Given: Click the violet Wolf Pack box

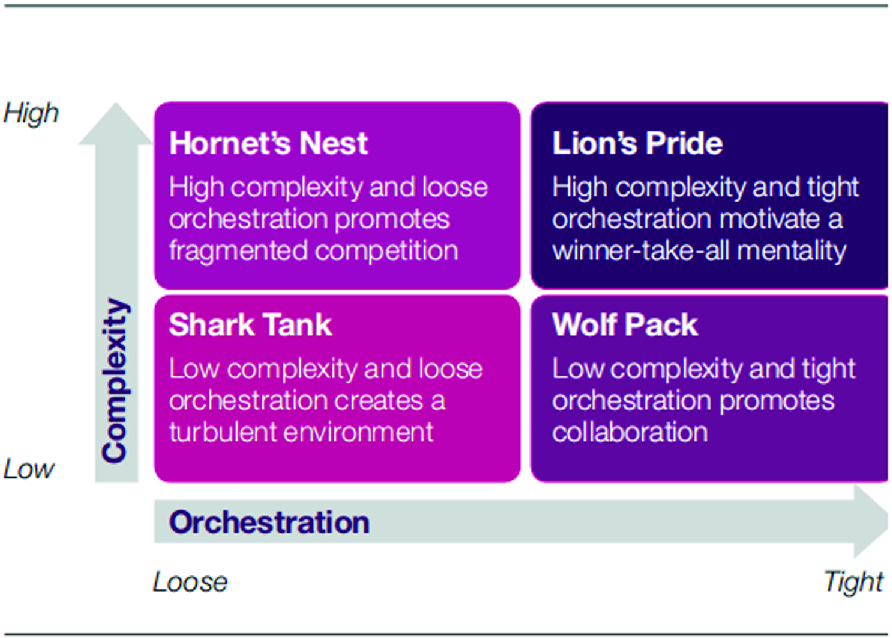Looking at the screenshot, I should tap(710, 389).
